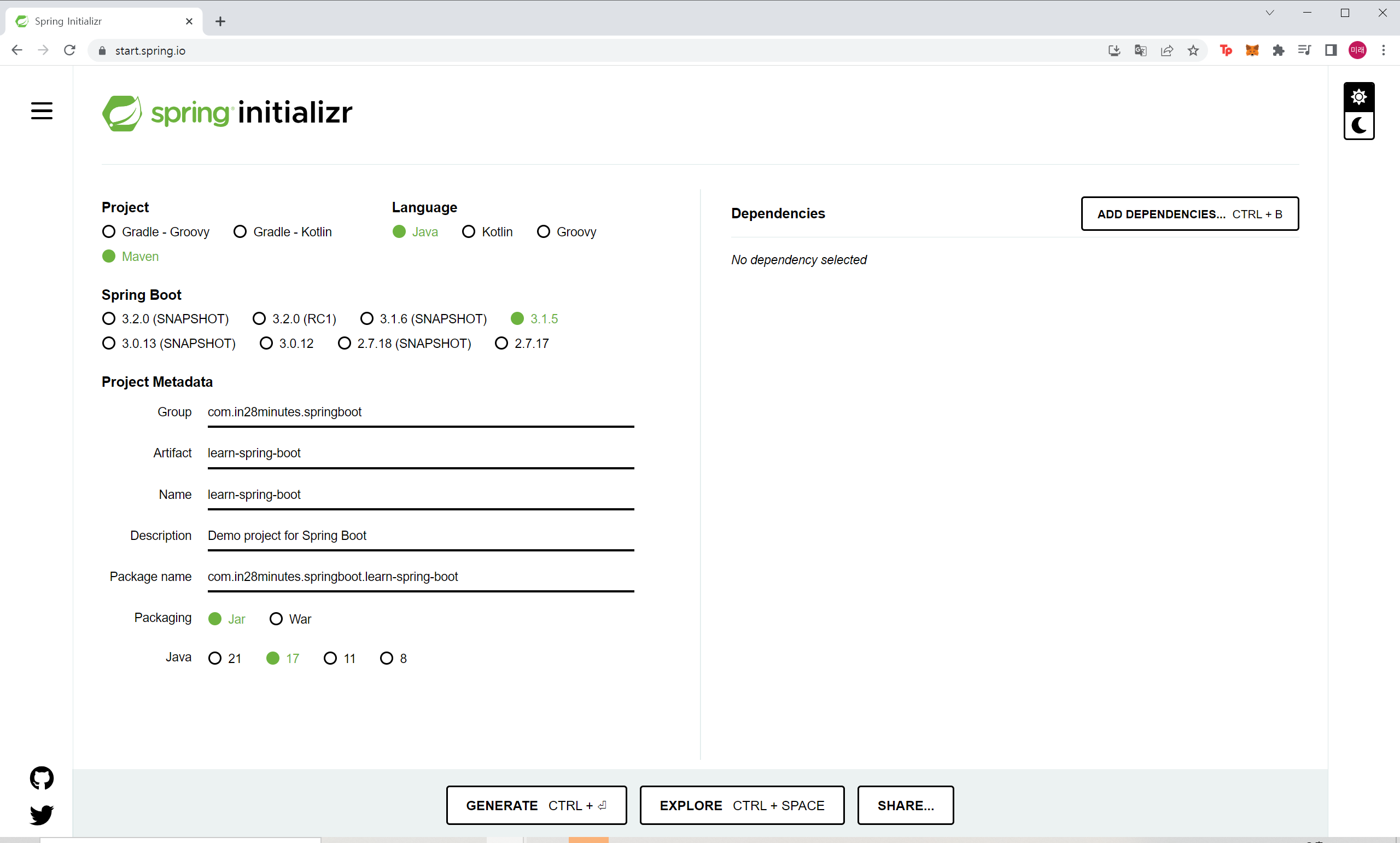
Task: Choose Kotlin as the language
Action: [488, 232]
